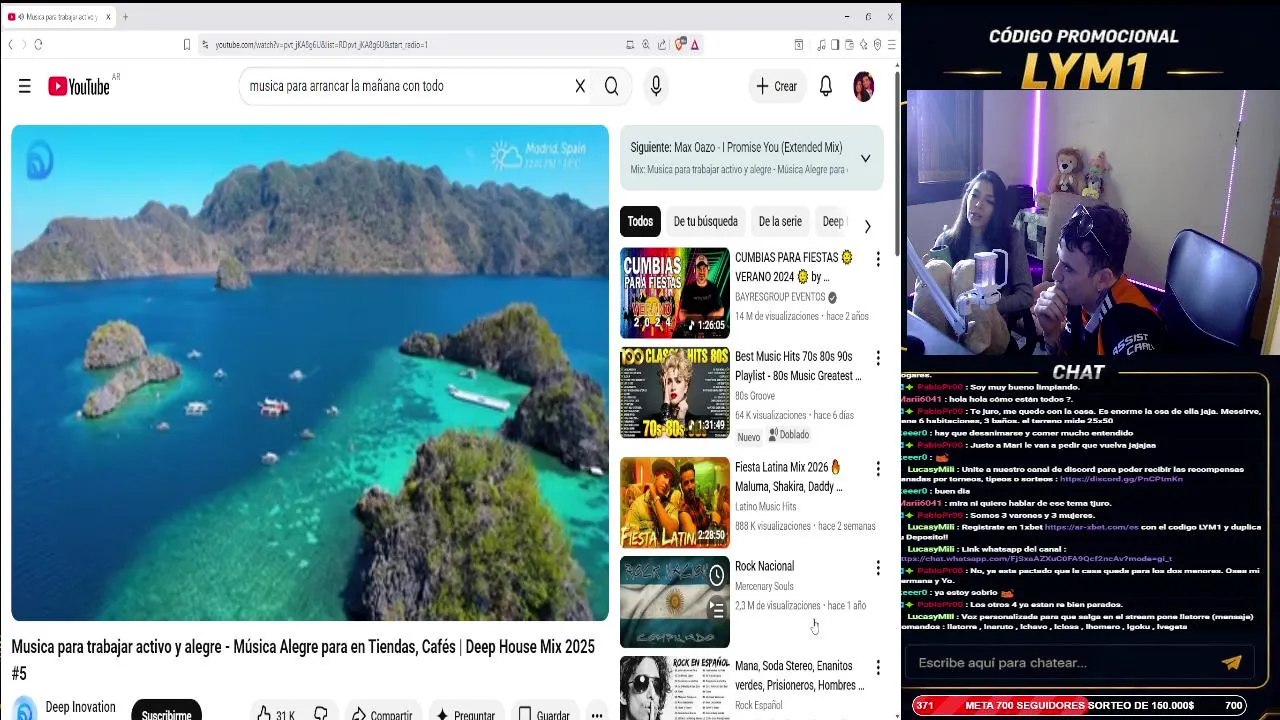Go back with browser back arrow
Screen dimensions: 1280x720
point(11,45)
